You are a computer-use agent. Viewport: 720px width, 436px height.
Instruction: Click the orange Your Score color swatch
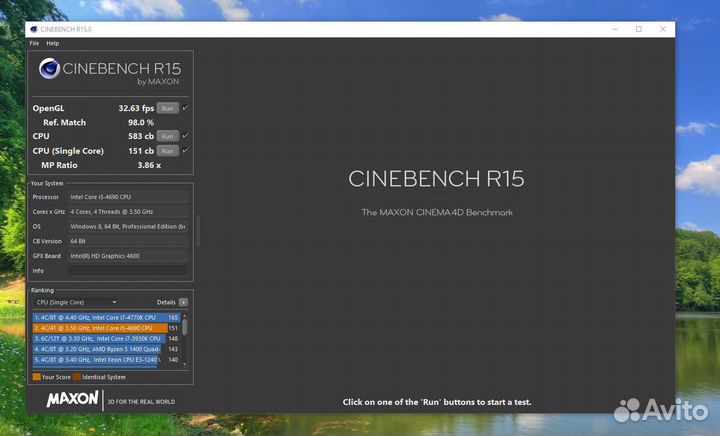click(x=37, y=377)
